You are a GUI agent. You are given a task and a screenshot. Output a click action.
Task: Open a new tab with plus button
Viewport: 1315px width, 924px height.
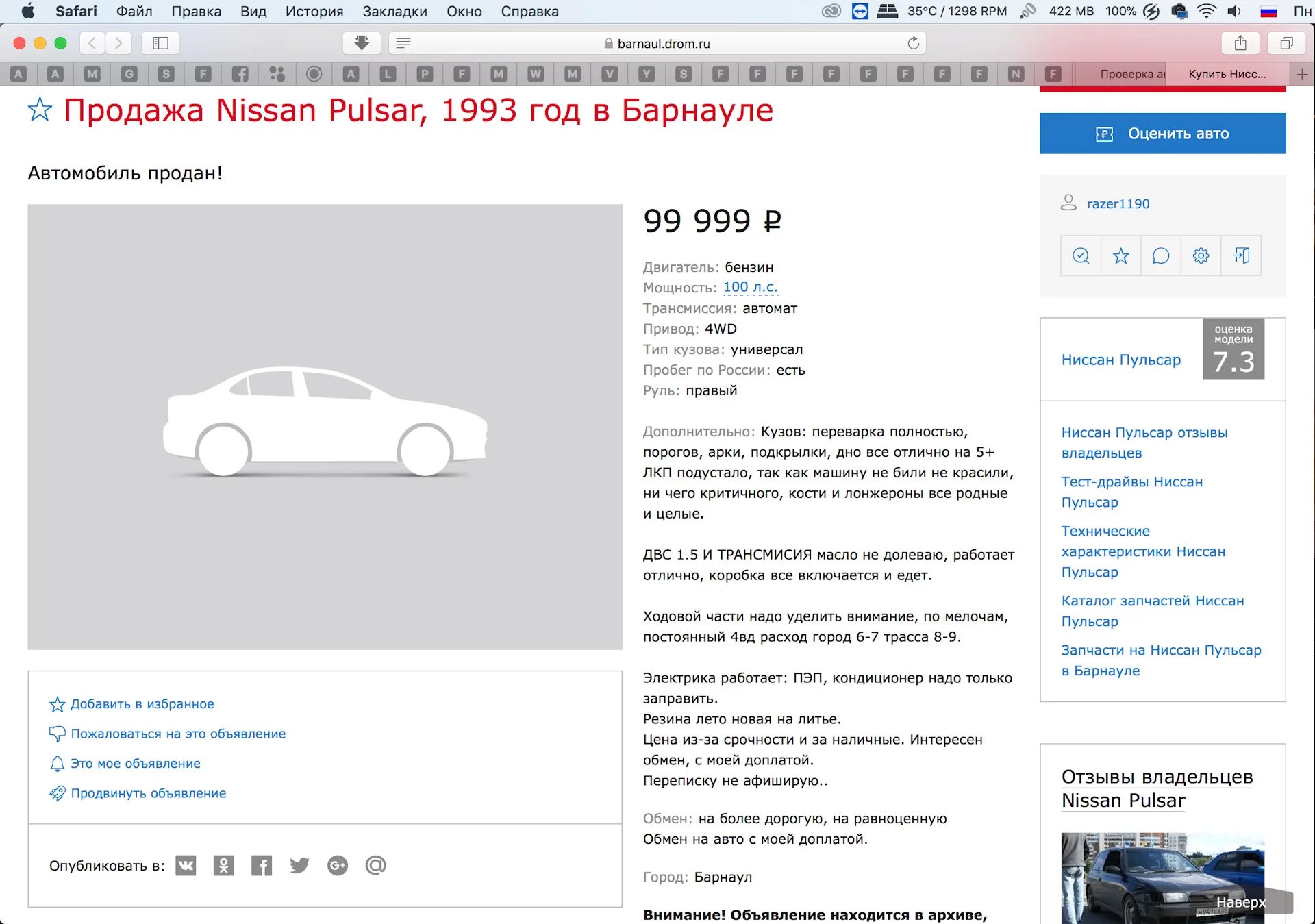click(1302, 74)
